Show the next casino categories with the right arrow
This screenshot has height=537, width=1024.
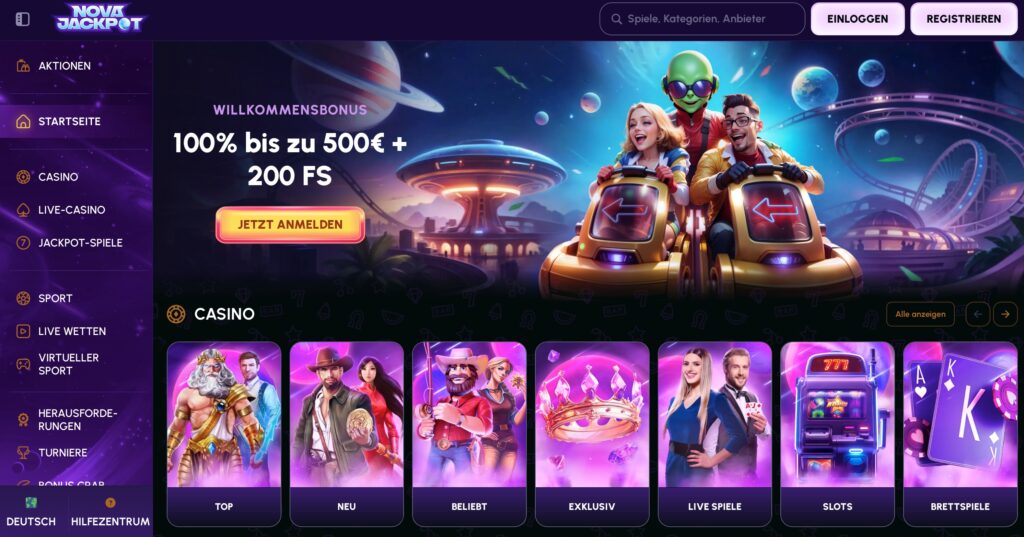click(x=1005, y=314)
